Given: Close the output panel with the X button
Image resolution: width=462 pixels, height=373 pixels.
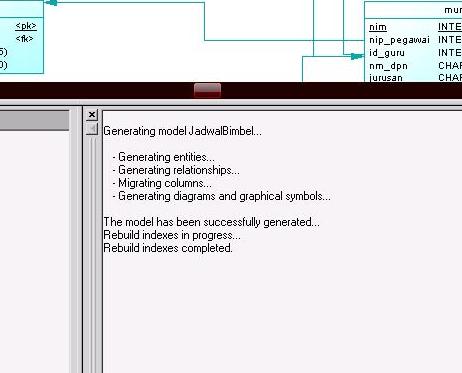Looking at the screenshot, I should pyautogui.click(x=92, y=115).
